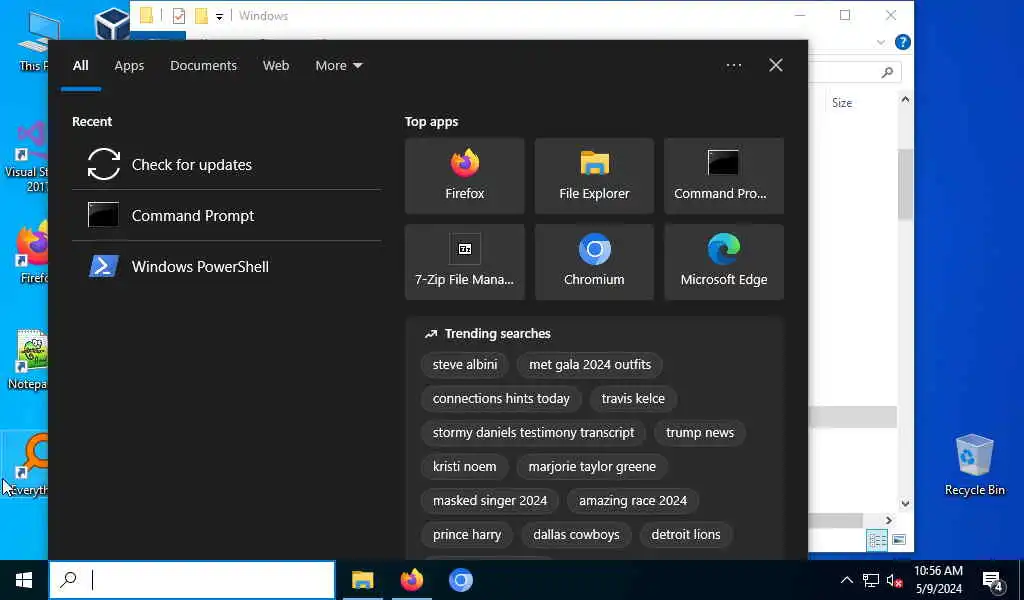This screenshot has width=1024, height=600.
Task: Select detroit lions trending search
Action: (x=686, y=534)
